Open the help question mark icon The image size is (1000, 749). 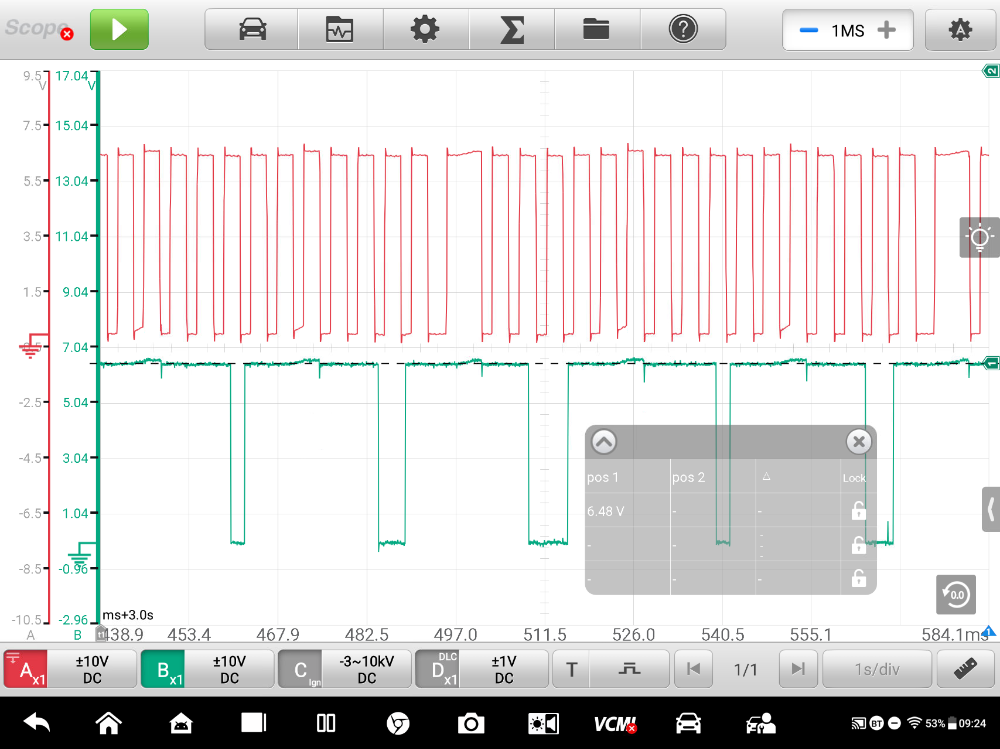(683, 30)
